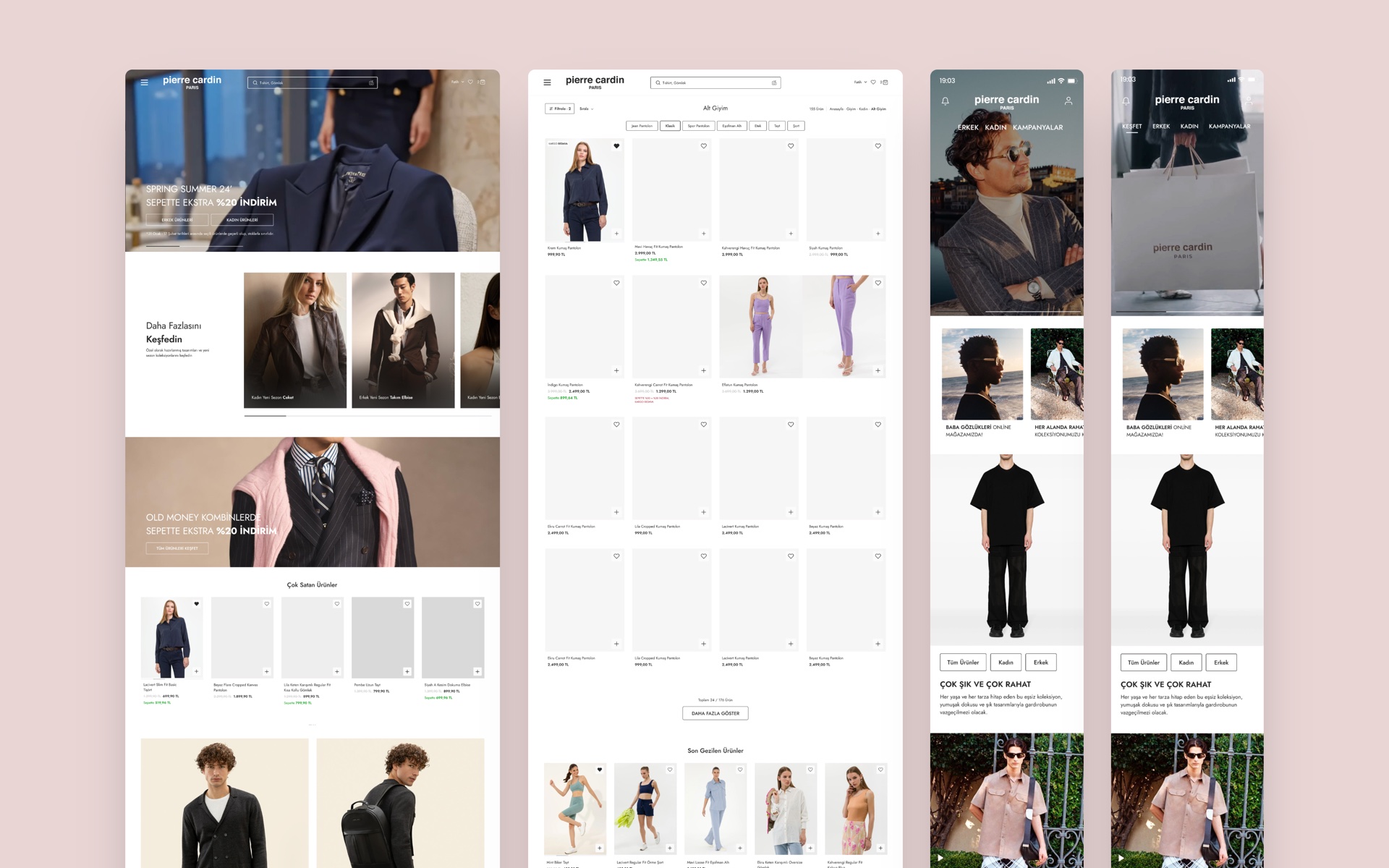The width and height of the screenshot is (1389, 868).
Task: Open user profile icon above KAMPANYALAR, curly-haired man
Action: coord(1068,101)
